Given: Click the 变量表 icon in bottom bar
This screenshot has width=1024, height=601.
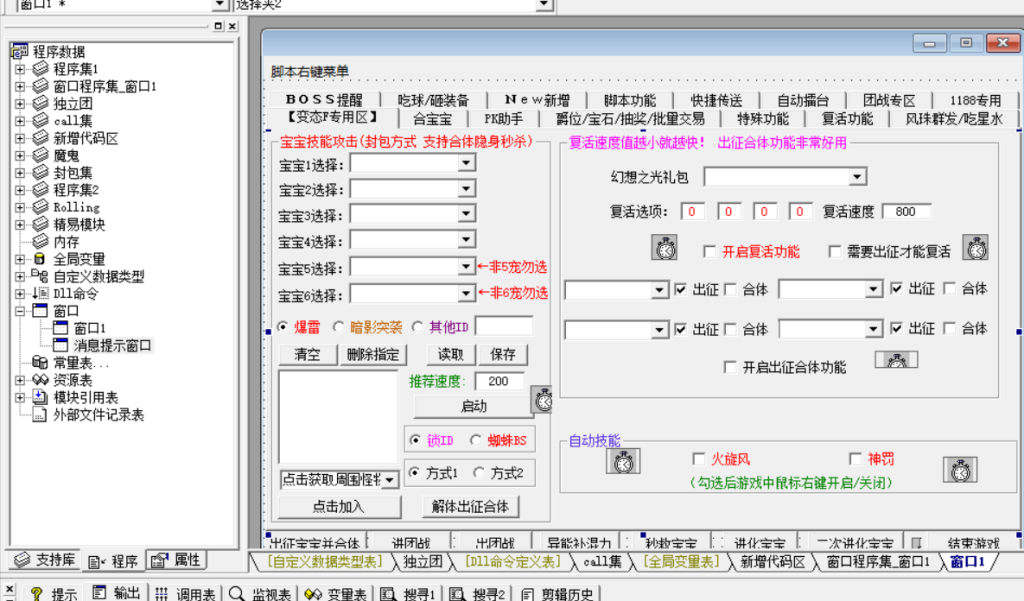Looking at the screenshot, I should [313, 593].
